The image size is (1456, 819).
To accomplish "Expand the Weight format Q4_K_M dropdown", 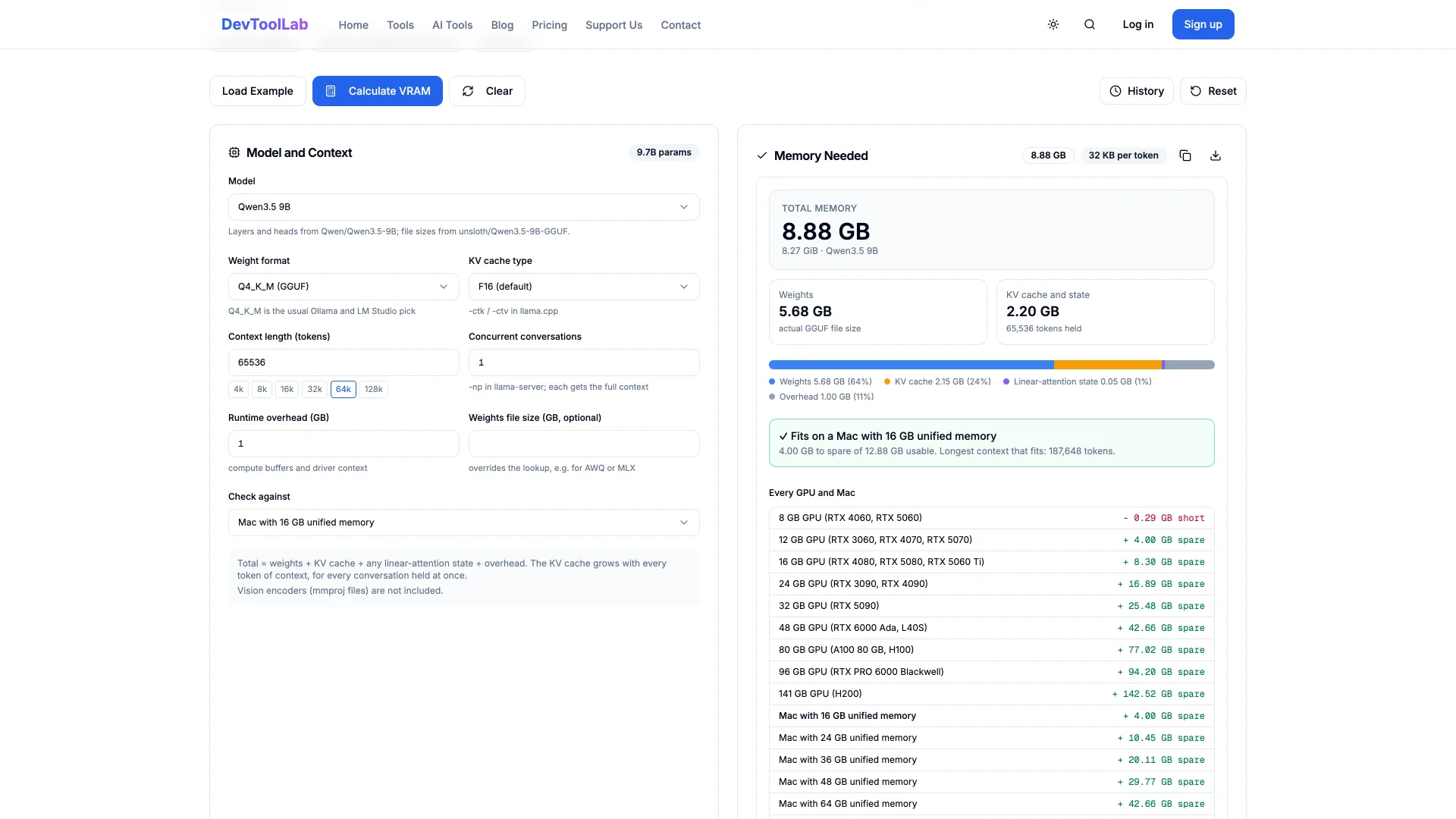I will [x=344, y=287].
